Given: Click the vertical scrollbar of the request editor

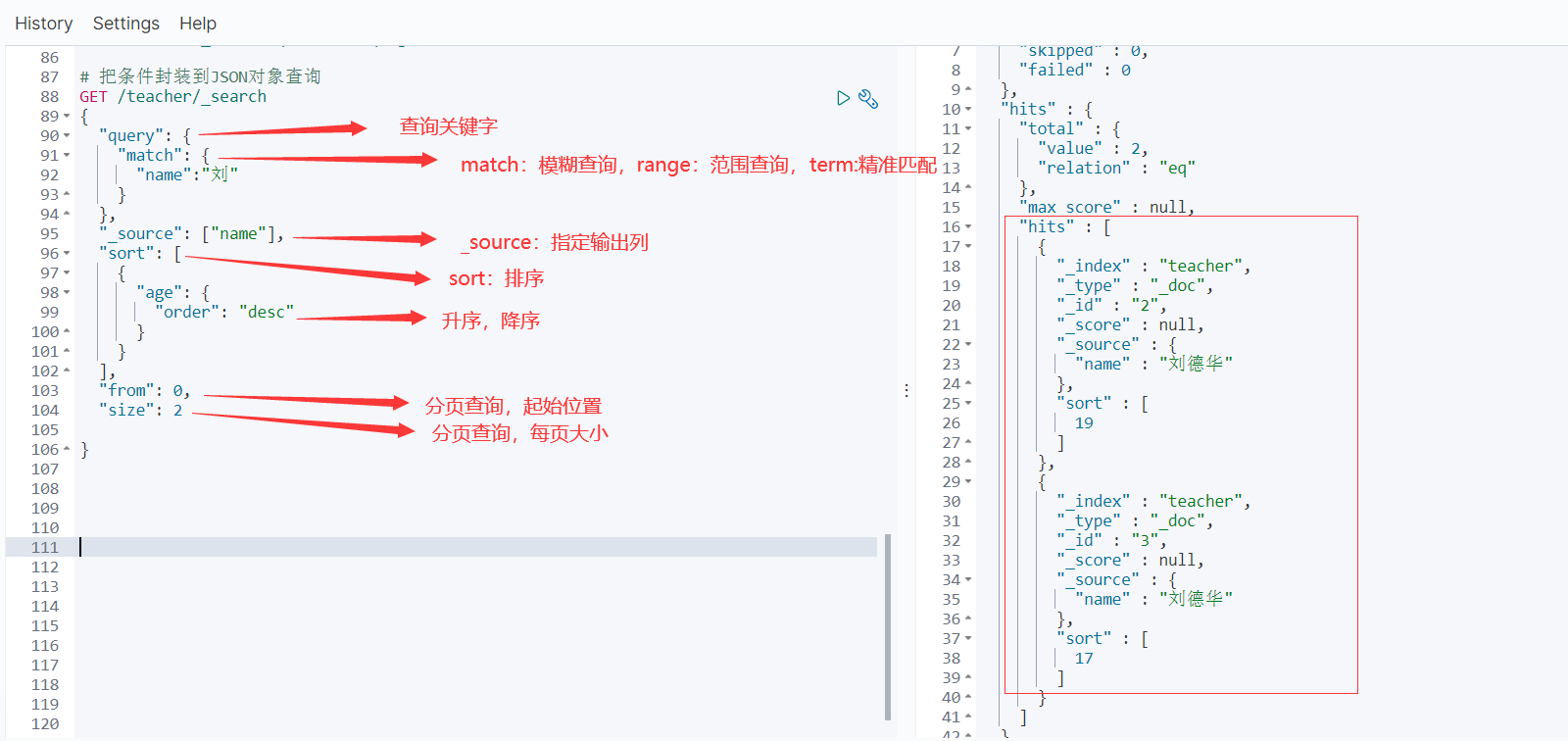Looking at the screenshot, I should [x=888, y=627].
